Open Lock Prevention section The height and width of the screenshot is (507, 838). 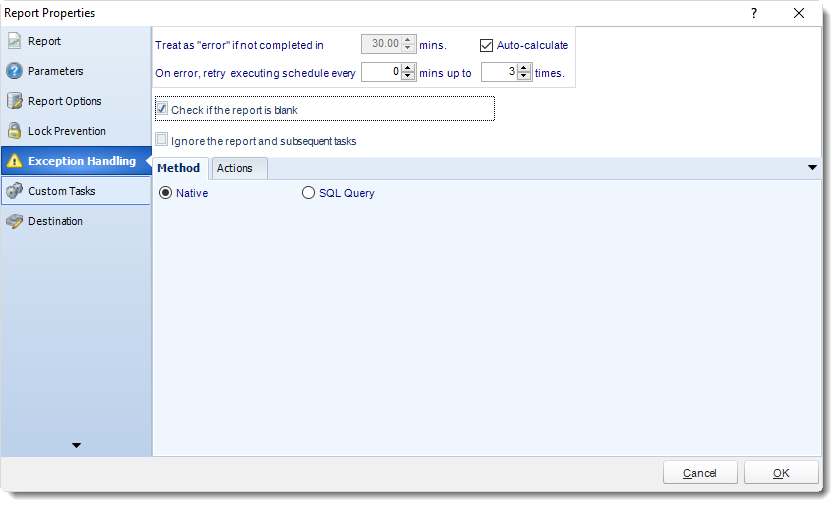[76, 131]
